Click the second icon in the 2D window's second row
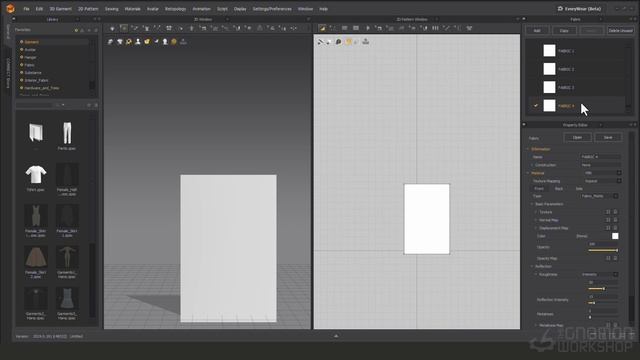Viewport: 640px width, 360px height. (329, 42)
